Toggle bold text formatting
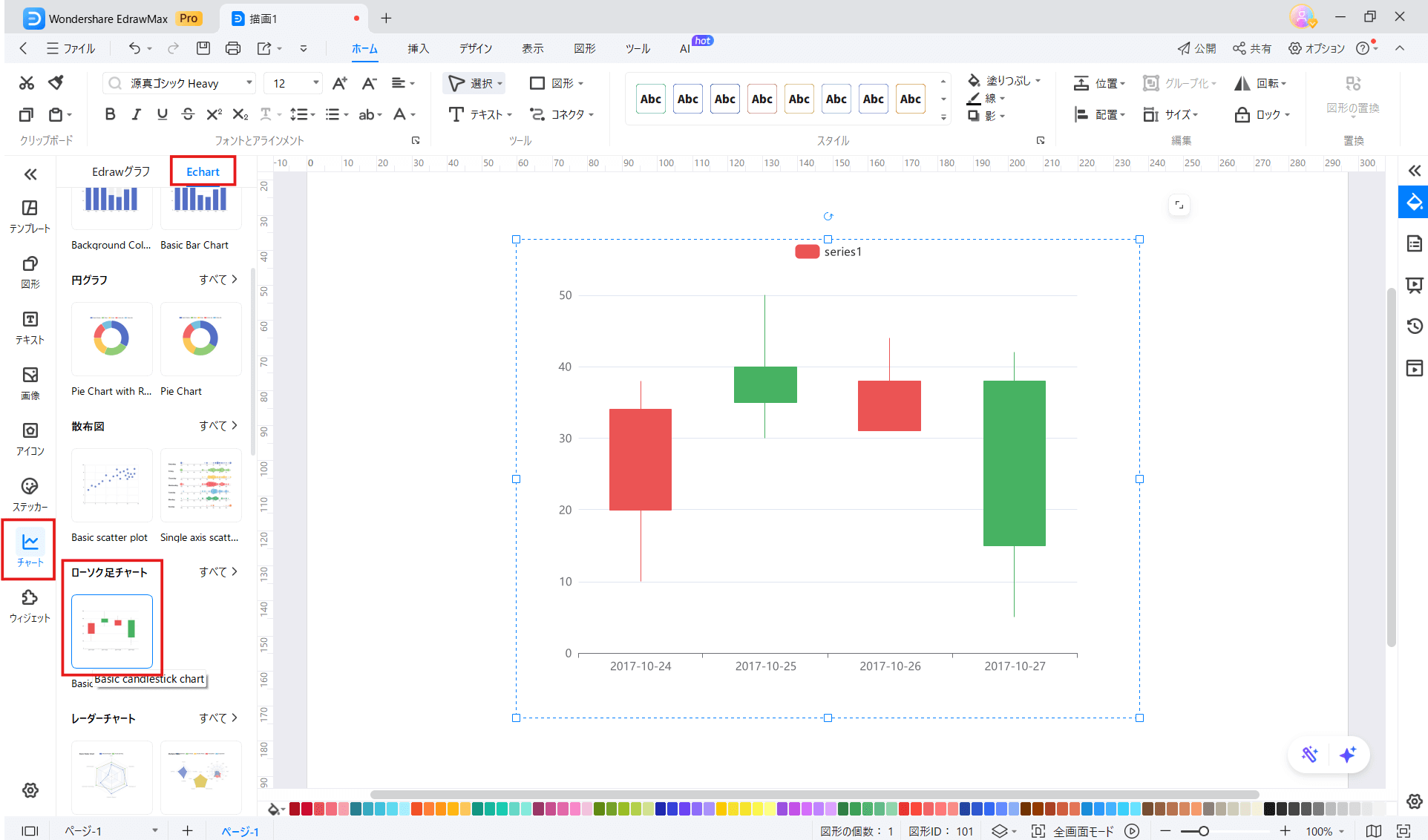The height and width of the screenshot is (840, 1428). [110, 114]
